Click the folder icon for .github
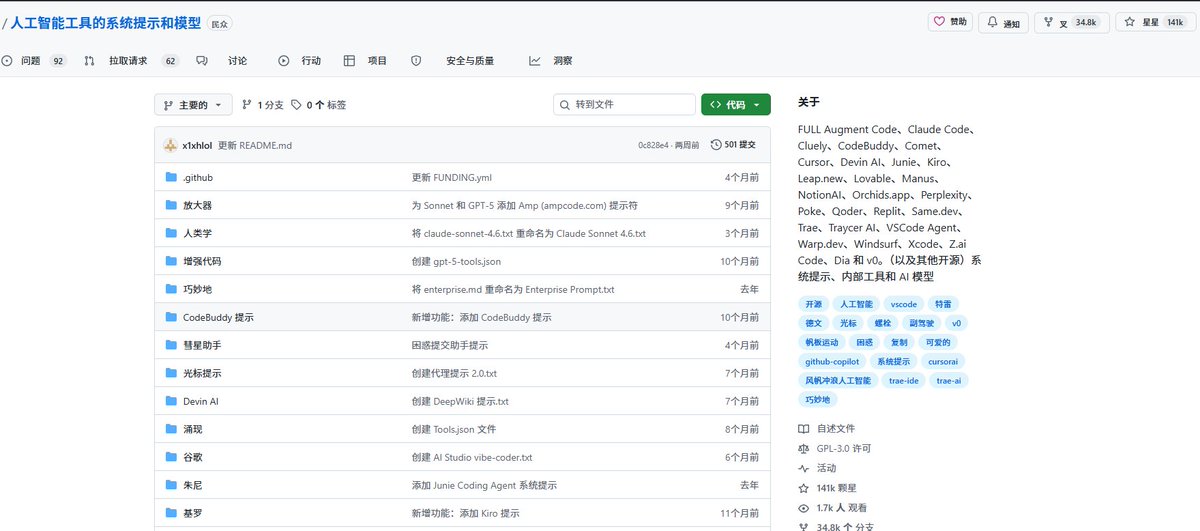 point(171,178)
